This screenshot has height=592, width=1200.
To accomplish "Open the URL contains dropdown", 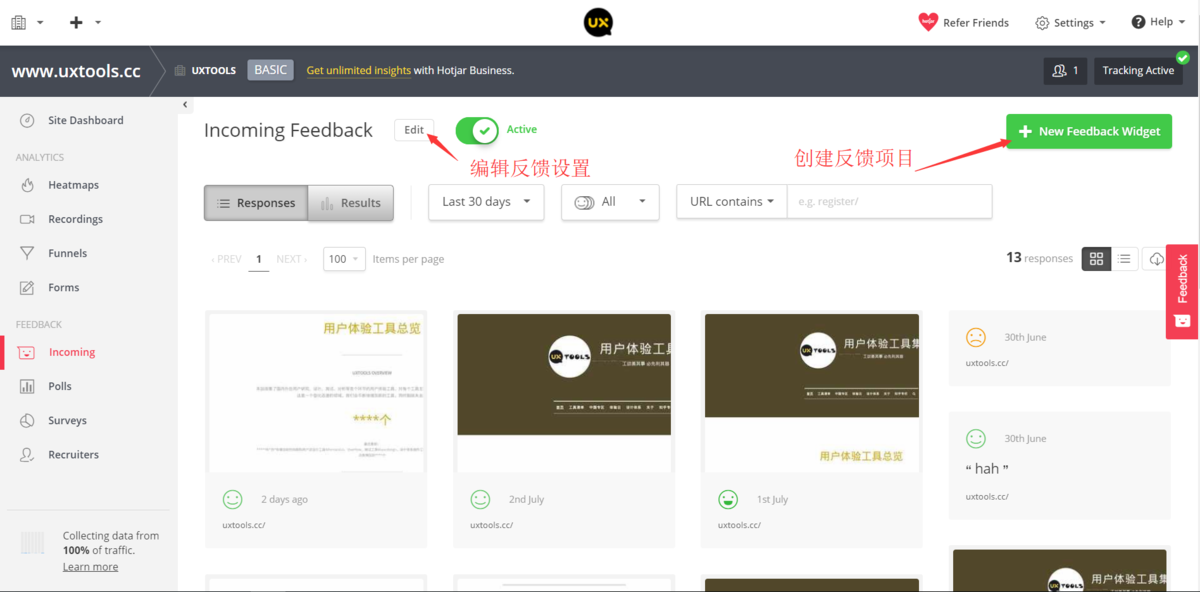I will tap(732, 202).
